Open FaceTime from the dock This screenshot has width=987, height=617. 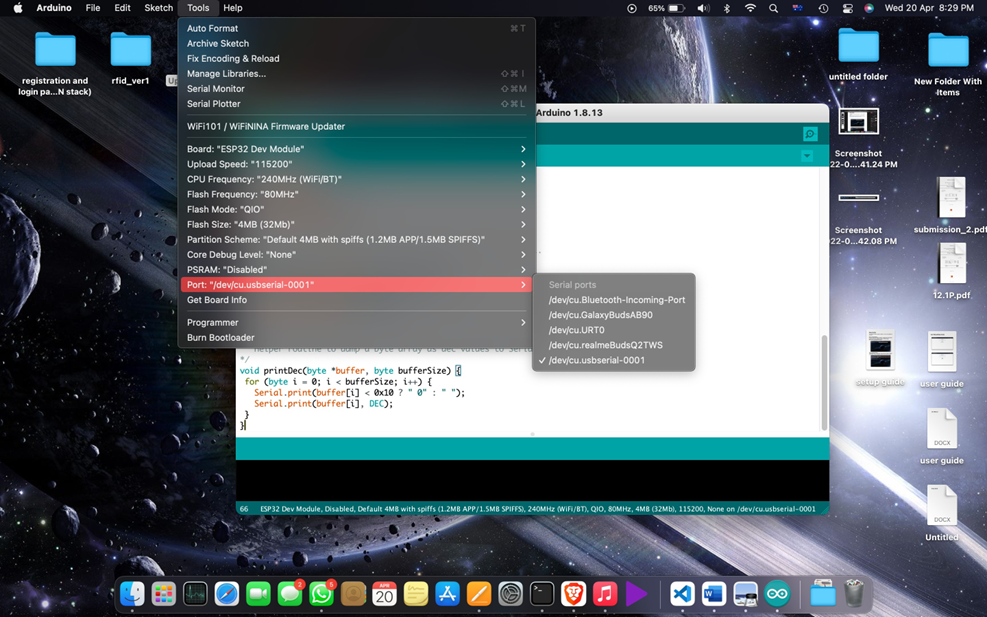[258, 594]
